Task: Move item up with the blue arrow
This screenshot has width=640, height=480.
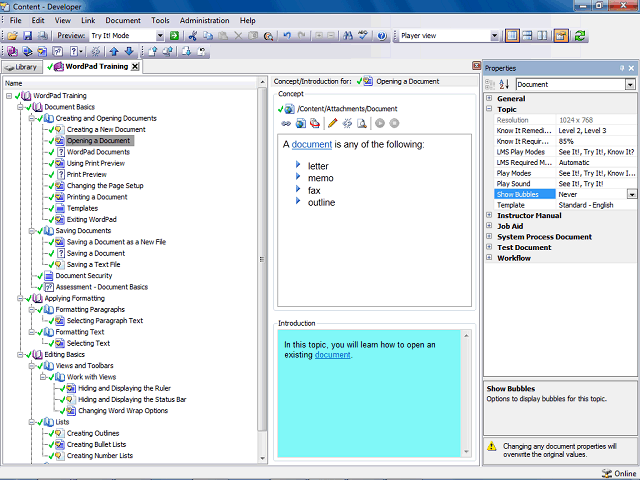Action: coord(114,51)
